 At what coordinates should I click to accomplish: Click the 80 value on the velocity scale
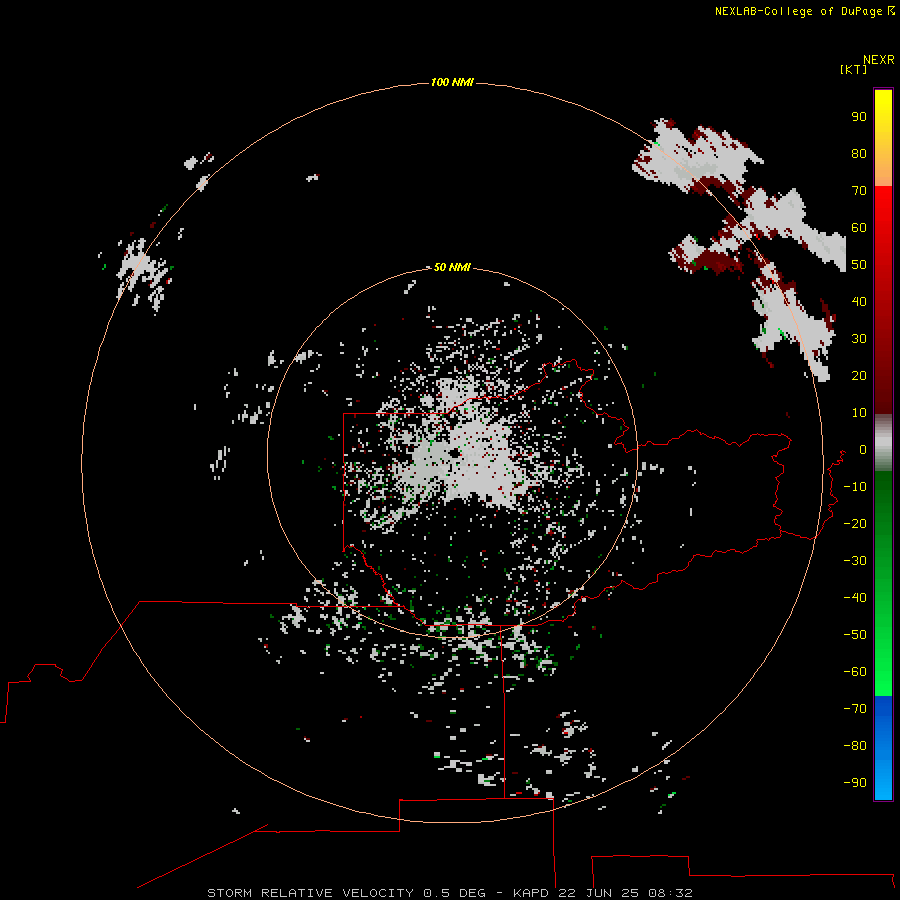pos(859,153)
